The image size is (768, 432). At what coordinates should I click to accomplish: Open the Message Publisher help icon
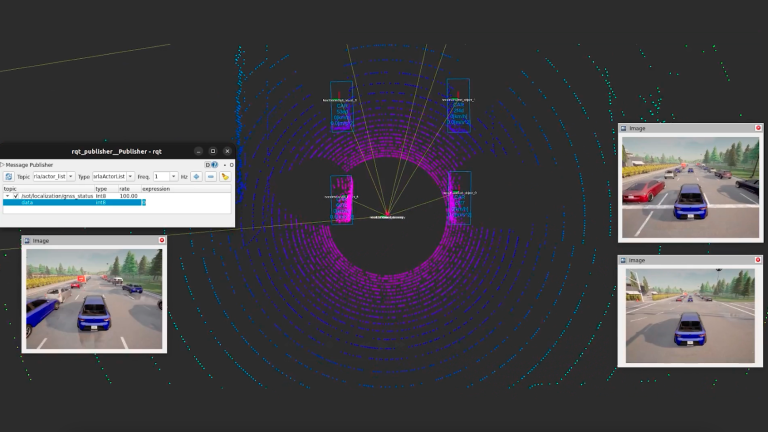point(215,165)
